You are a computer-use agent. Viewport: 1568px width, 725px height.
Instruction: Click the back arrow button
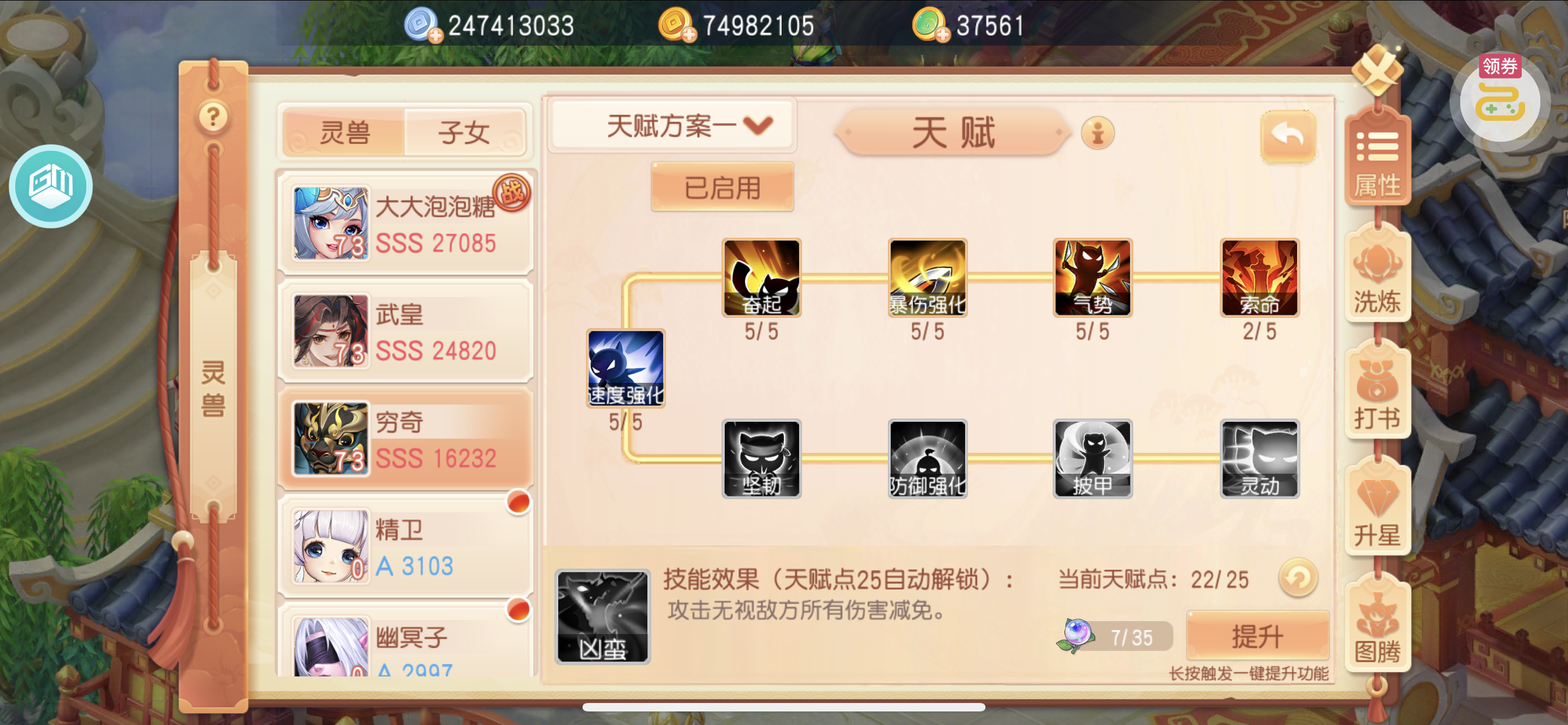(x=1287, y=135)
